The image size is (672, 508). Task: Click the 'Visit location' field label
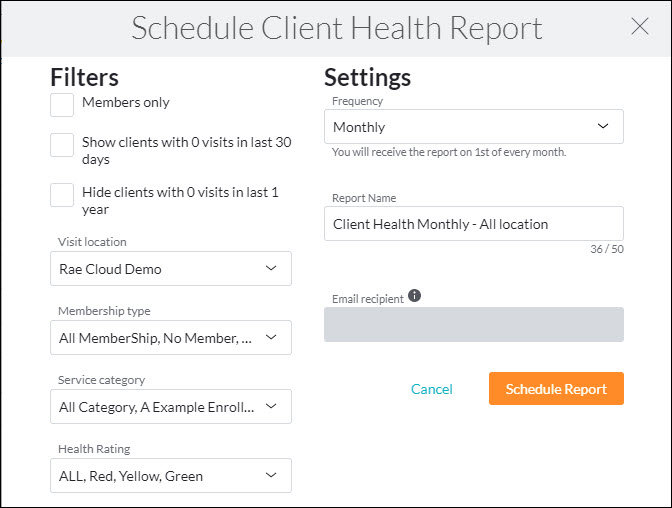[x=92, y=242]
